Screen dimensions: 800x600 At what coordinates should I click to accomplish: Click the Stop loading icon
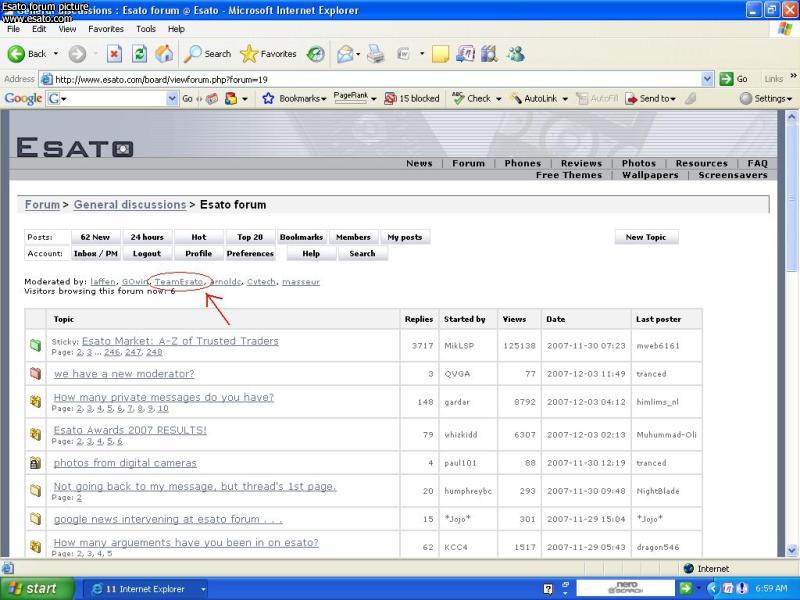[114, 54]
